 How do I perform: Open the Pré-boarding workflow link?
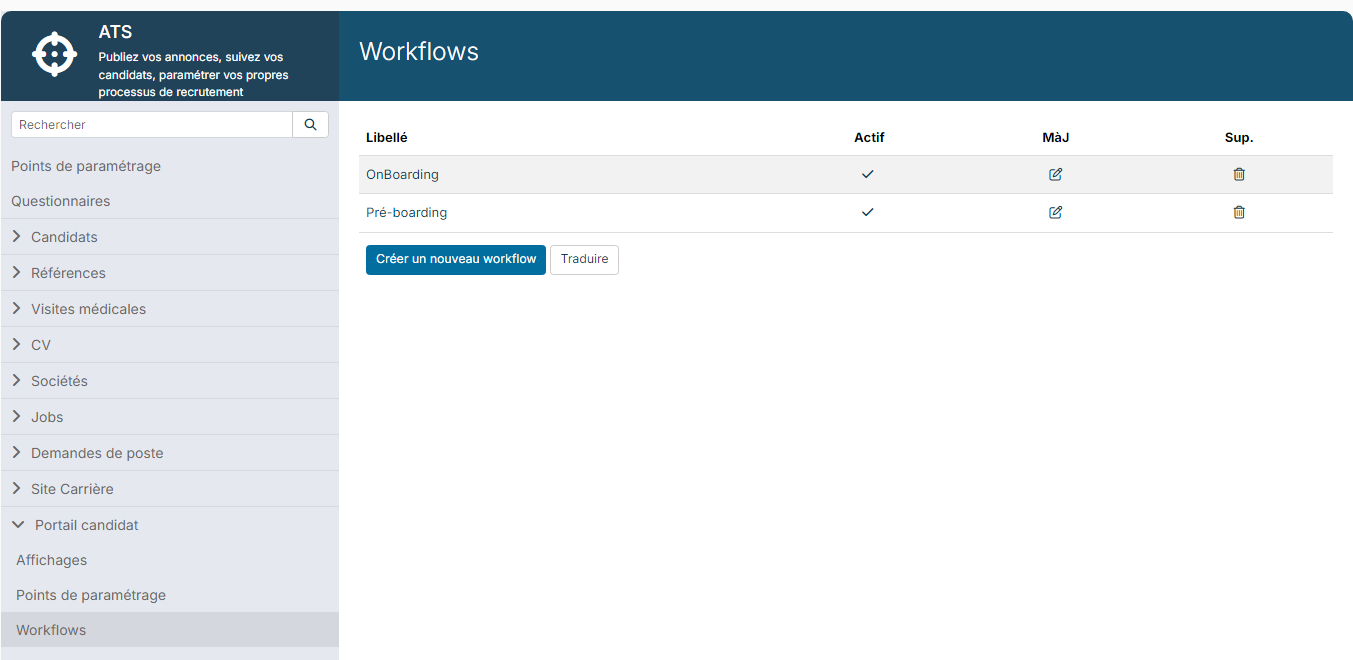coord(406,212)
